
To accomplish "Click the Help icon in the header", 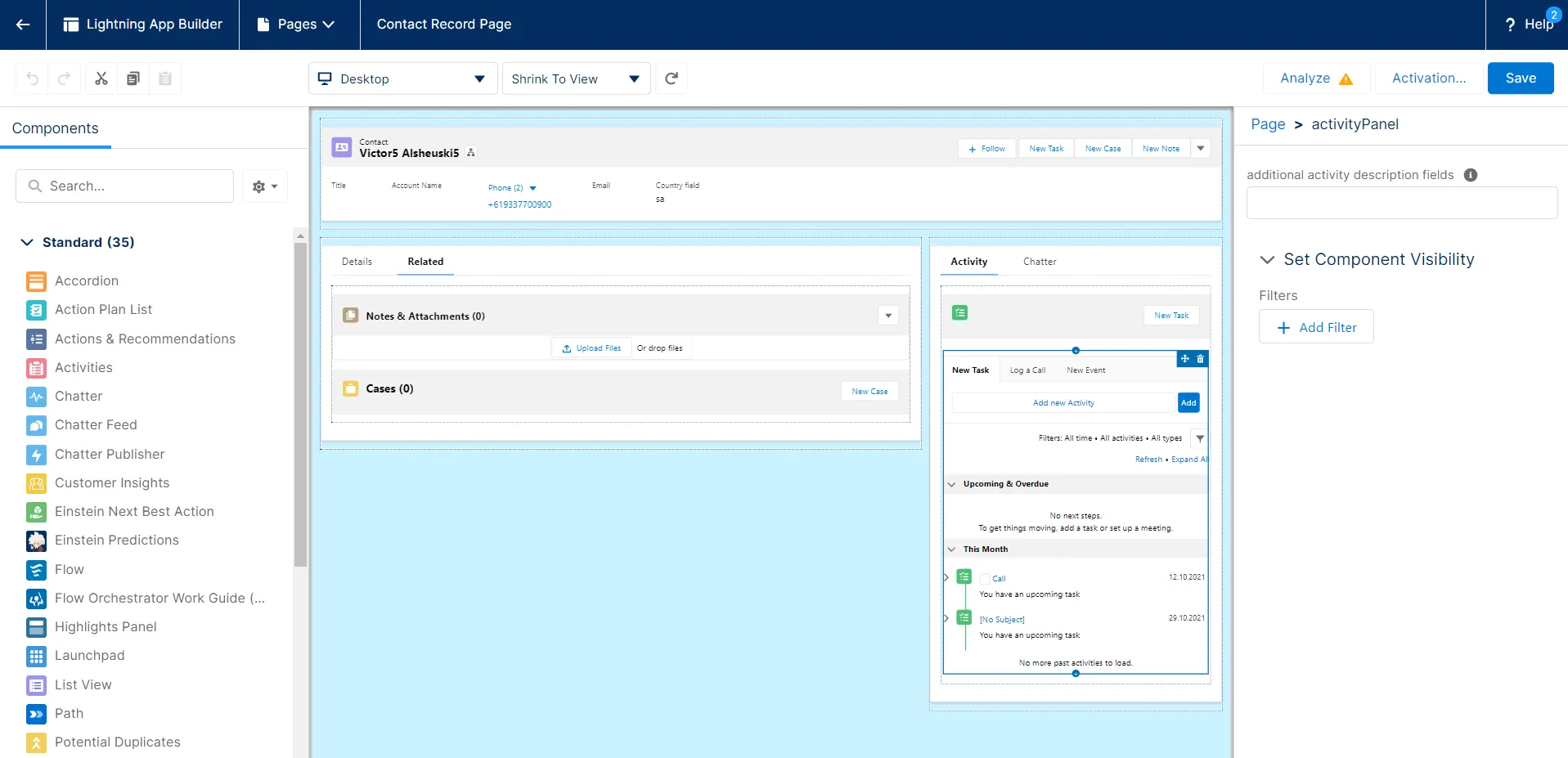I will [1510, 25].
